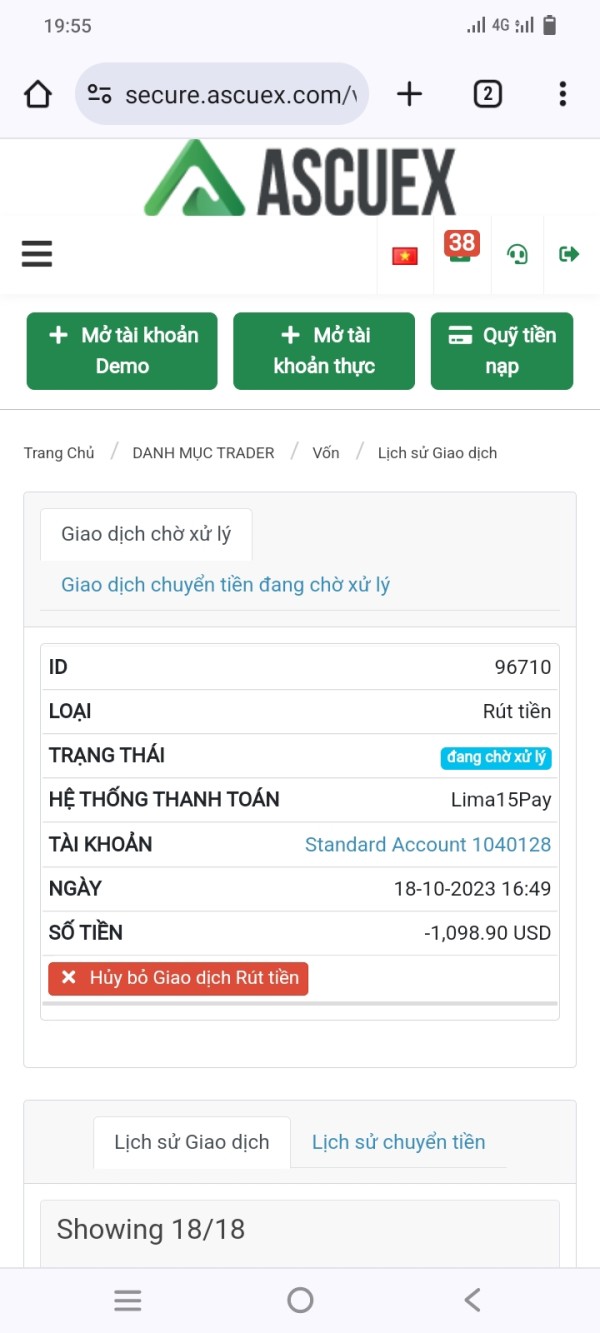Click the headset support icon
The width and height of the screenshot is (600, 1333).
click(517, 254)
